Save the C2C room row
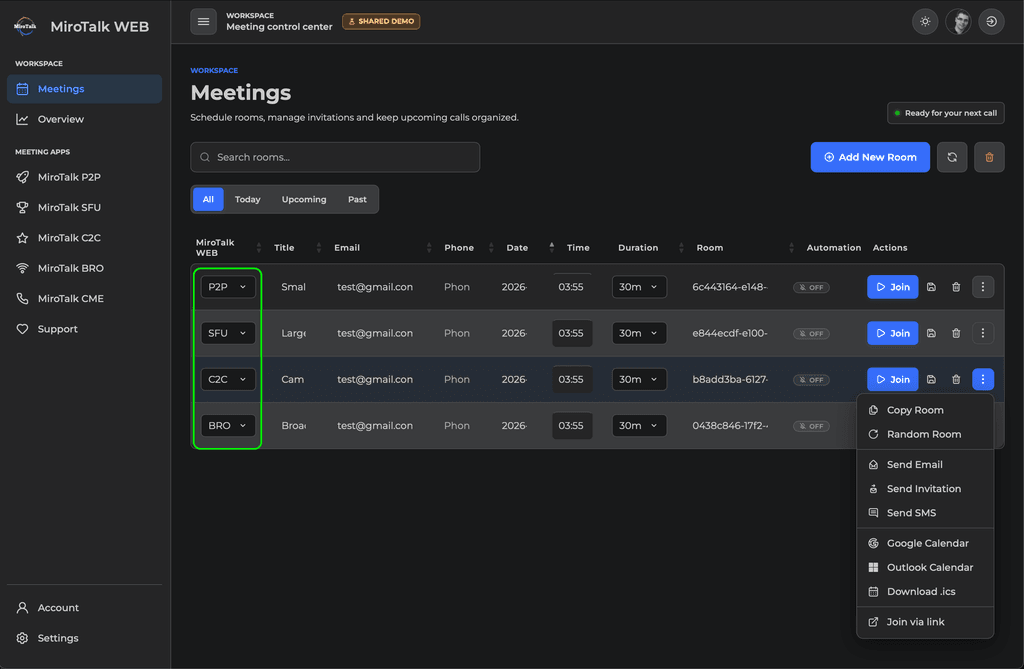The image size is (1024, 669). coord(931,379)
